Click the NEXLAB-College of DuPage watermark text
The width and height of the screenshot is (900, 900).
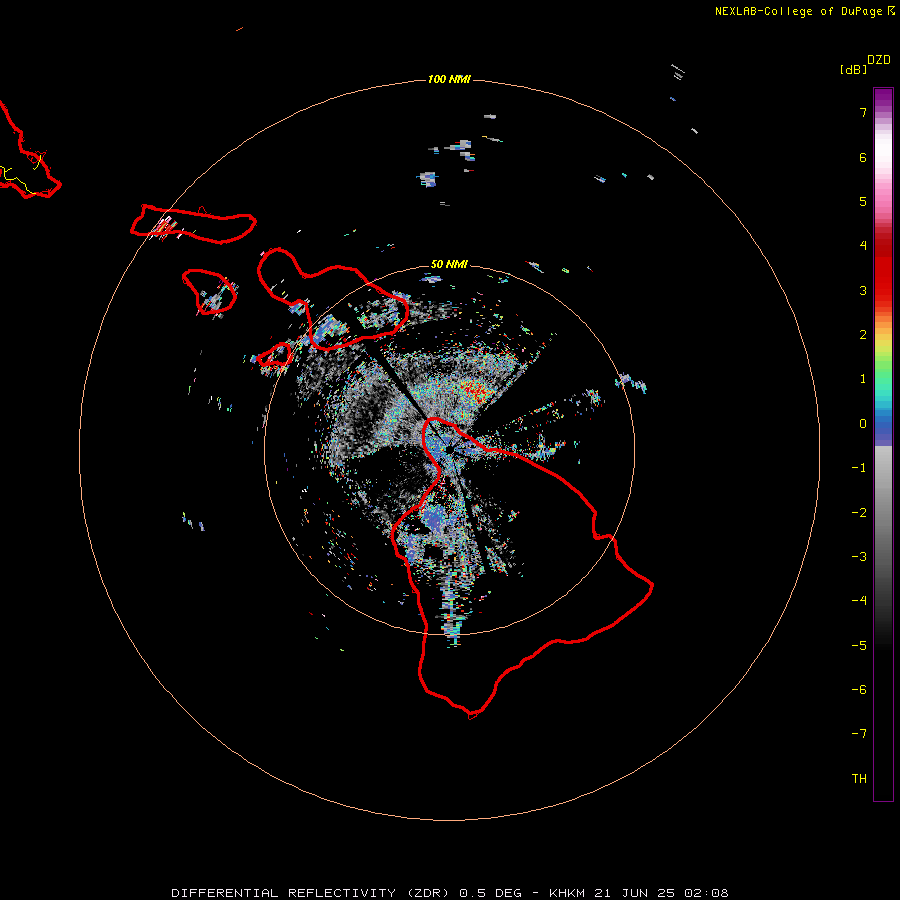[798, 11]
